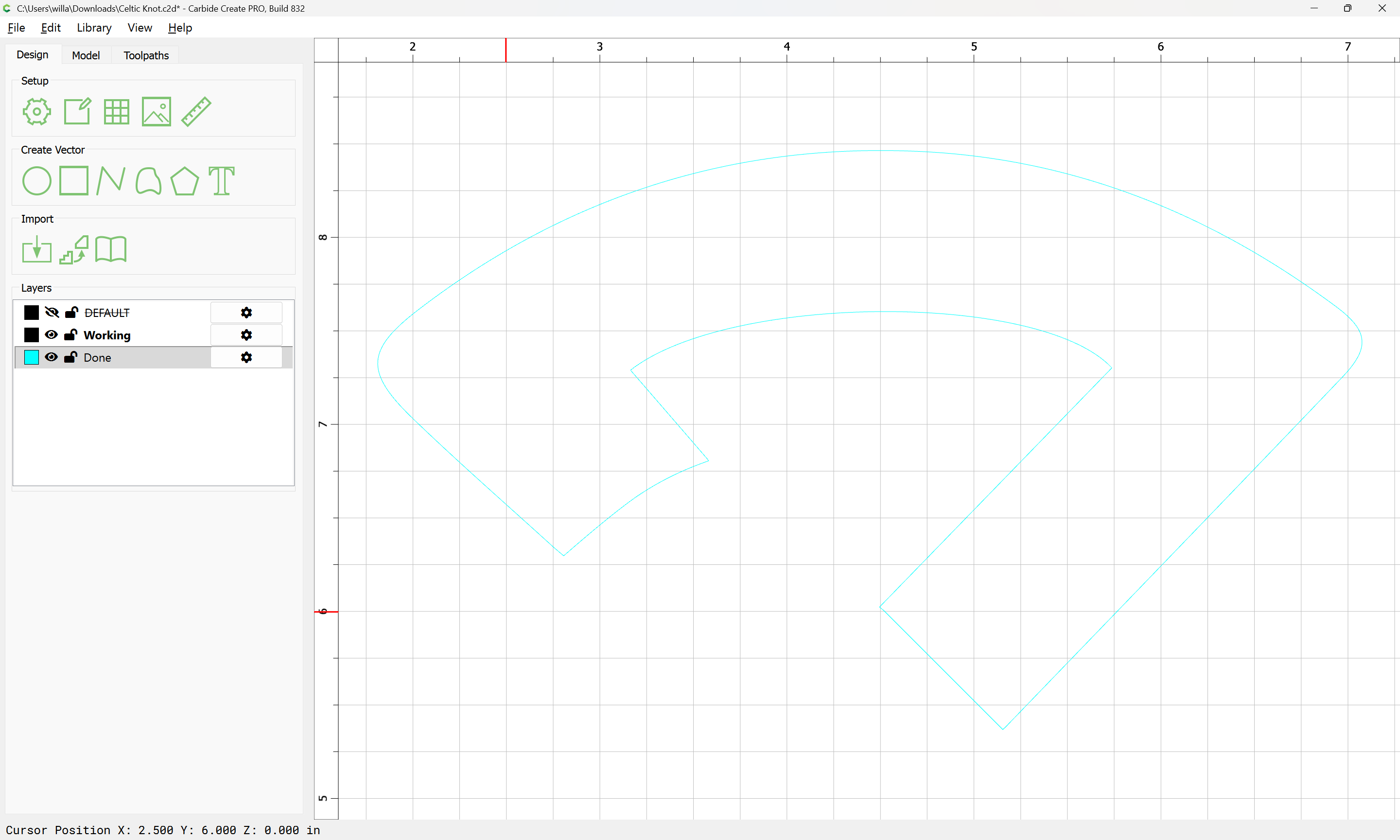Select the Curve drawing tool

(148, 181)
